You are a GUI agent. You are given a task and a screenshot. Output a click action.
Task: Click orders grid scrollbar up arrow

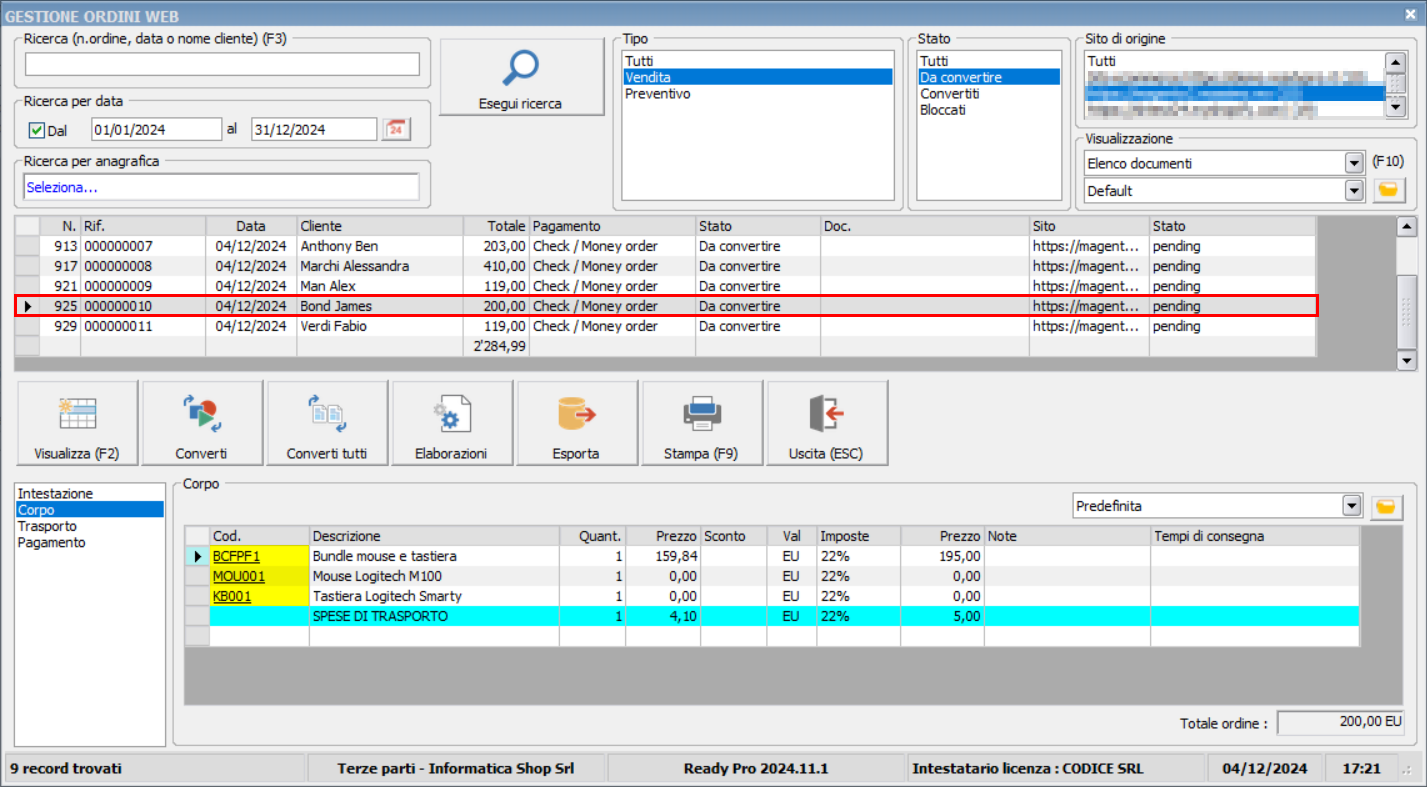[x=1406, y=226]
